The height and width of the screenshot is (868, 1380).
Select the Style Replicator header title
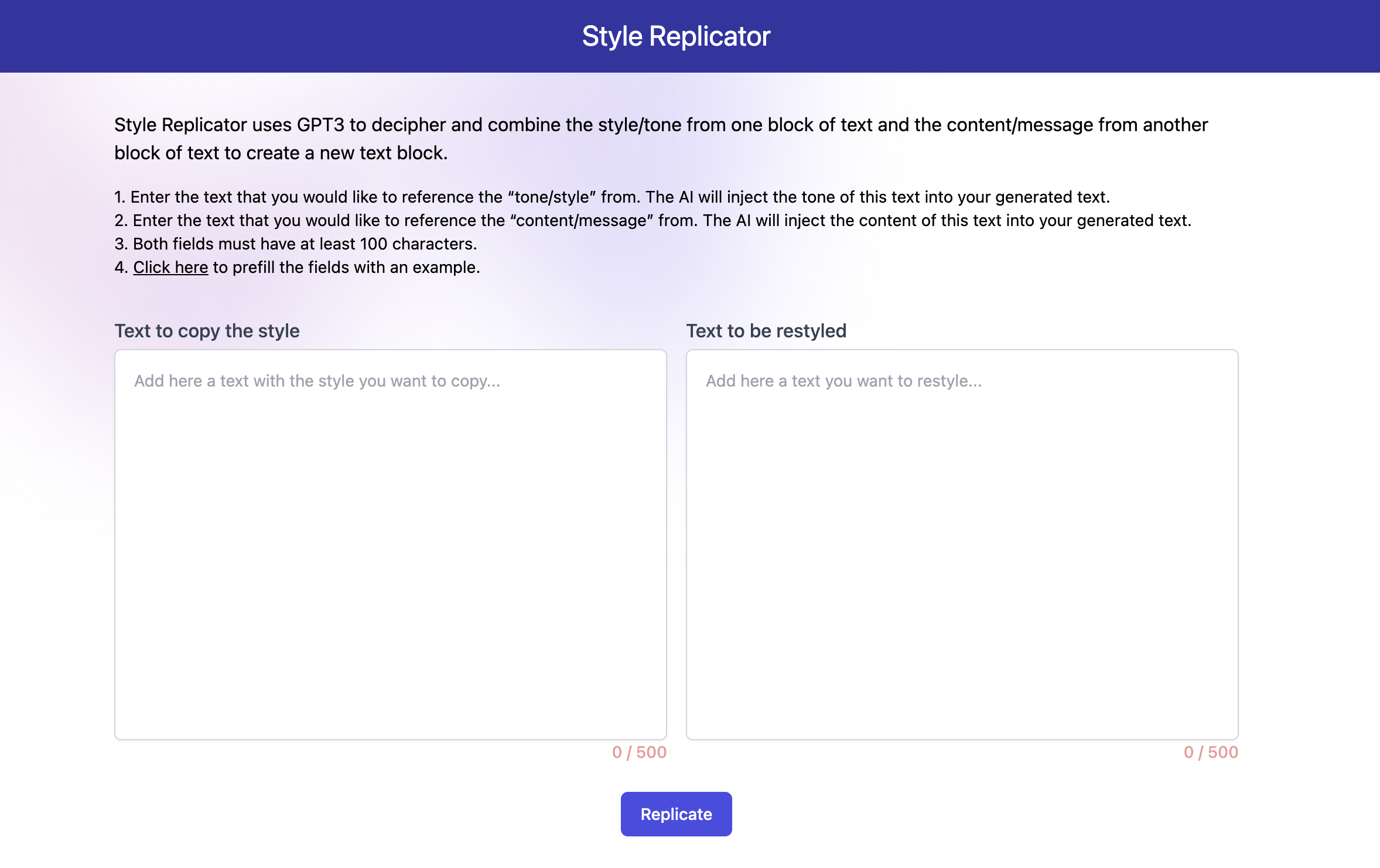(675, 36)
